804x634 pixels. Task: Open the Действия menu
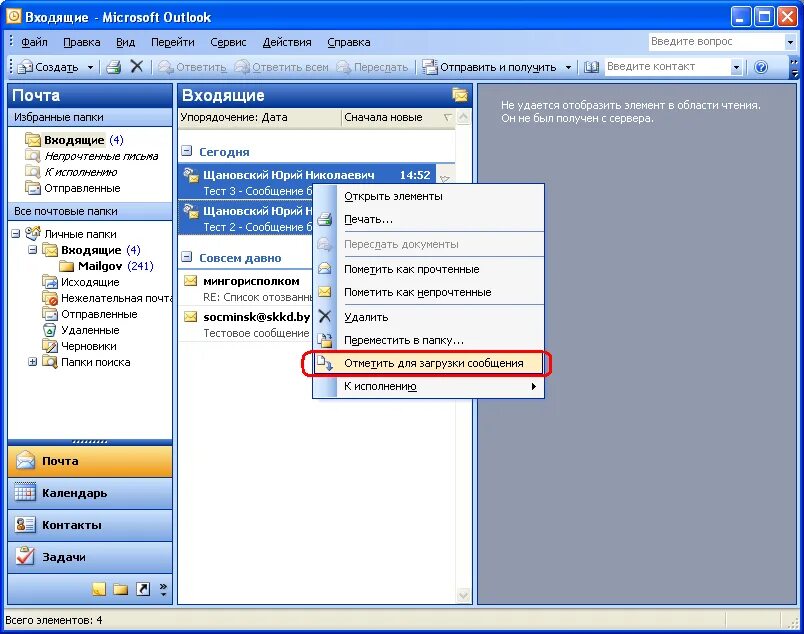click(x=287, y=42)
